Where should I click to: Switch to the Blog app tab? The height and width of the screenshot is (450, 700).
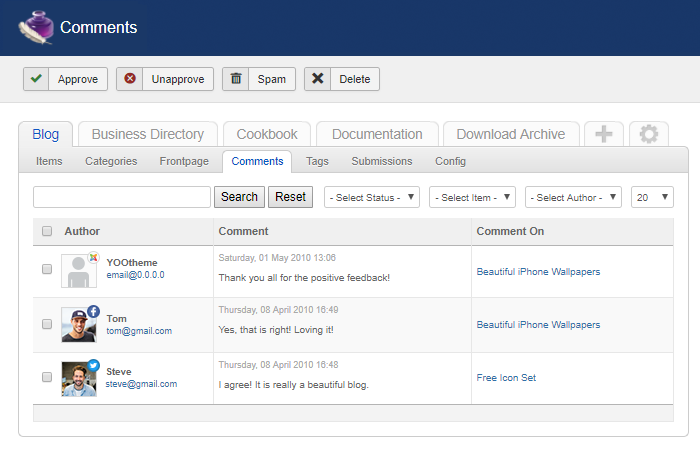pyautogui.click(x=46, y=134)
